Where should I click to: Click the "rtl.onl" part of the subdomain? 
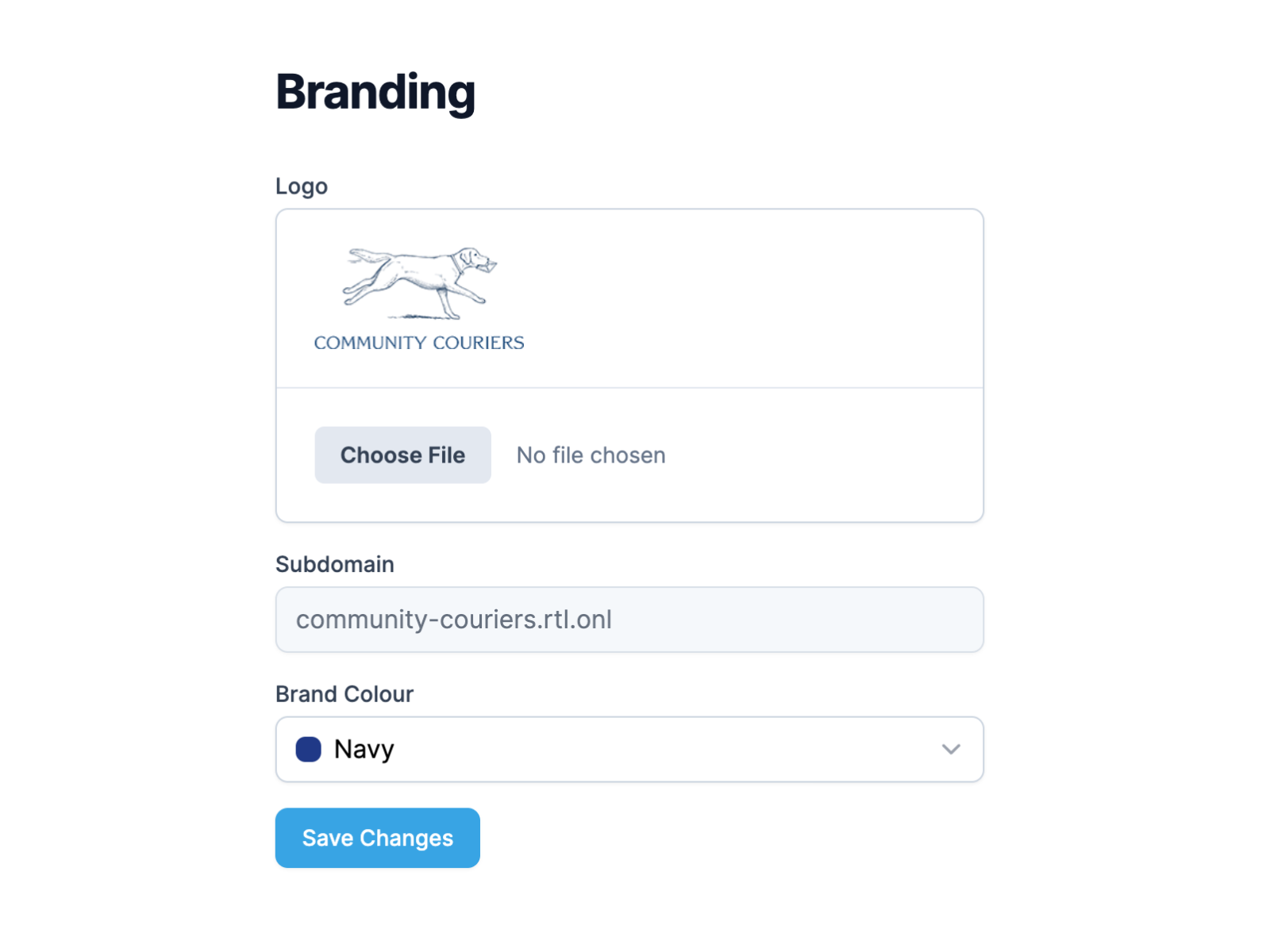click(x=576, y=620)
